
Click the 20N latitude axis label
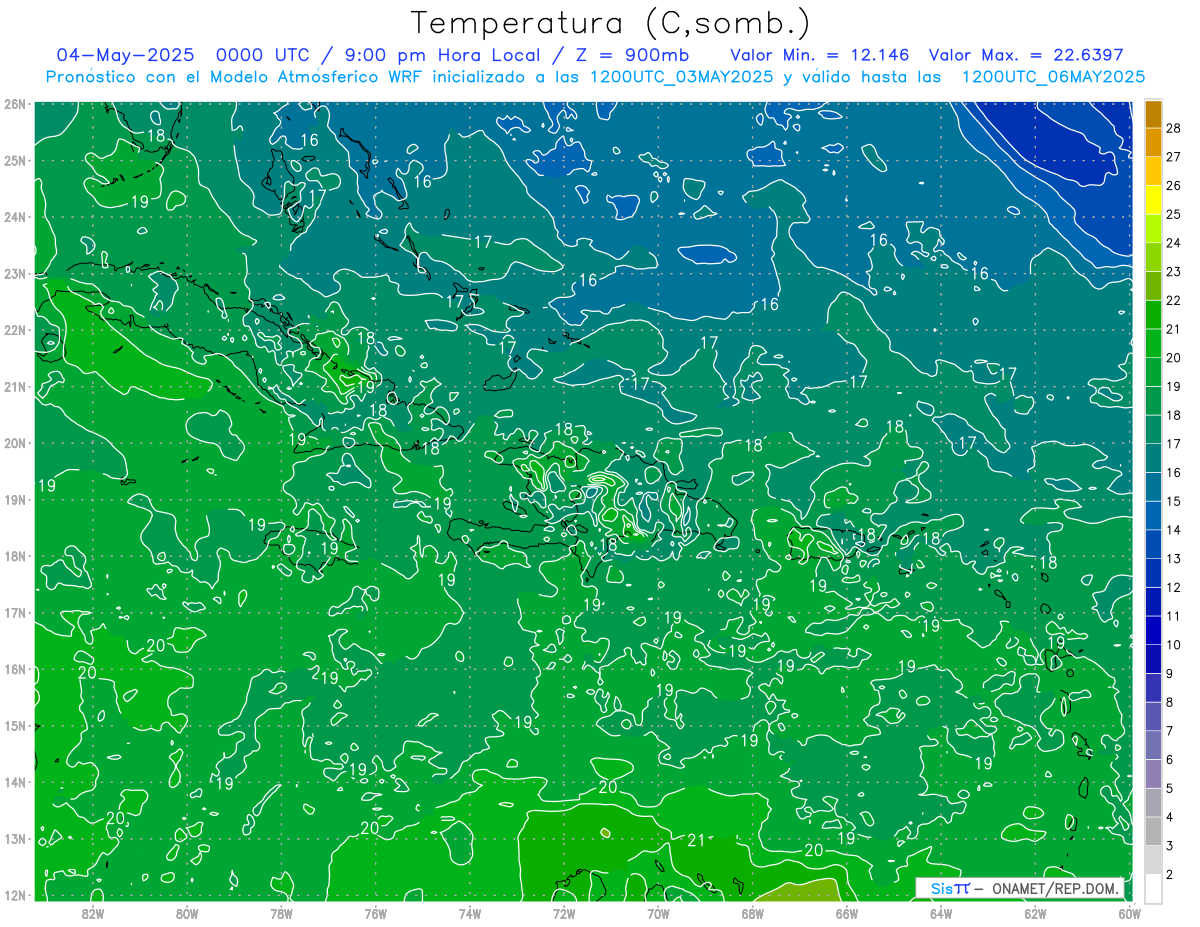(15, 443)
